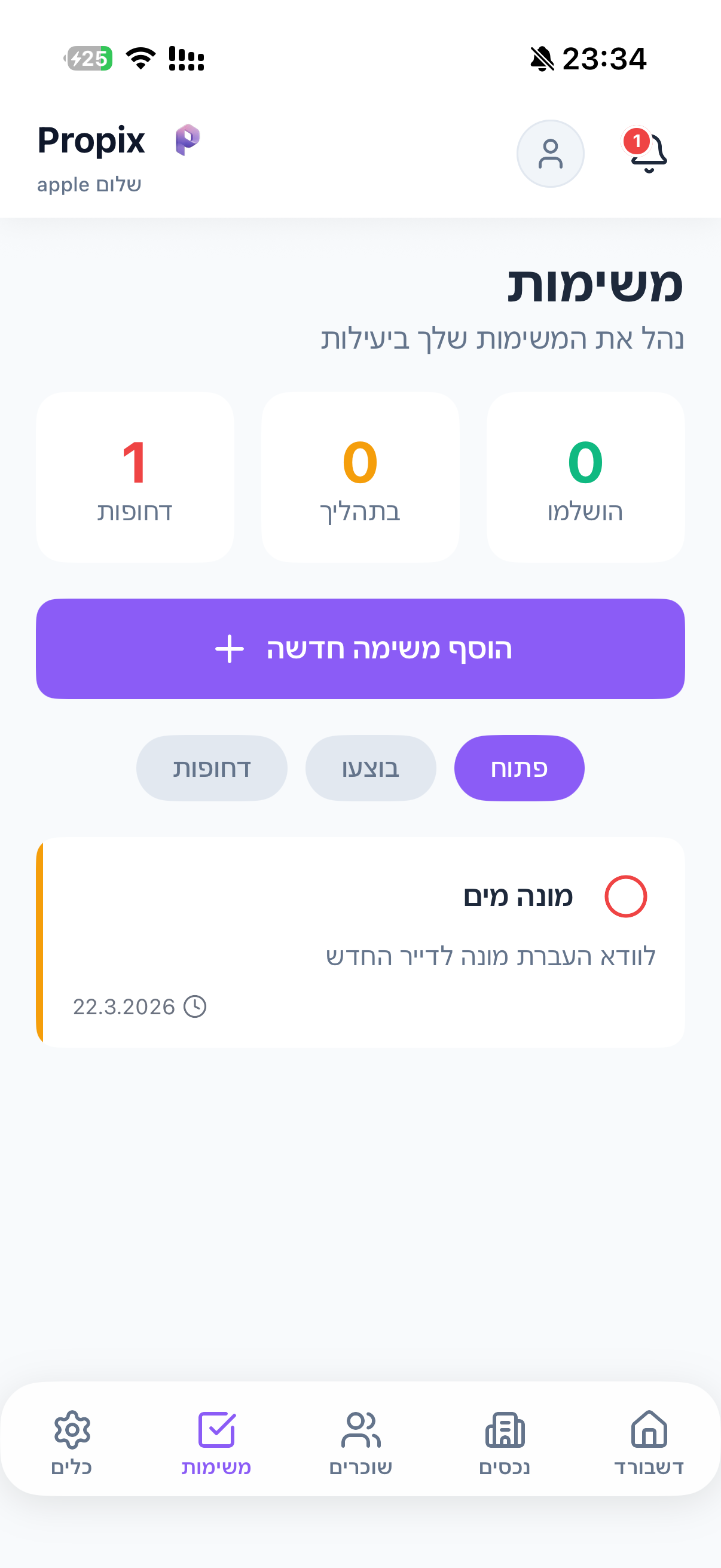Tap the red notification badge showing 1
This screenshot has width=721, height=1568.
637,141
